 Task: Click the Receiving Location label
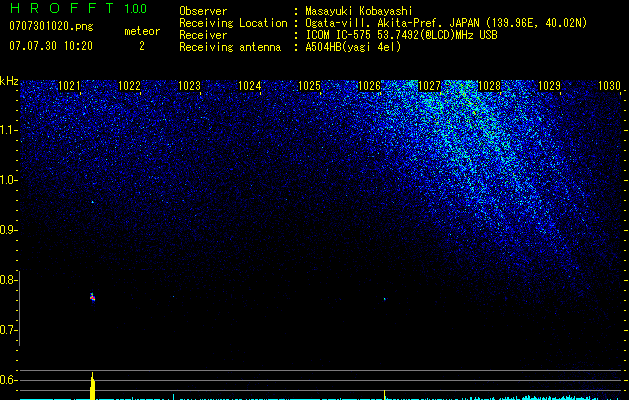(233, 23)
